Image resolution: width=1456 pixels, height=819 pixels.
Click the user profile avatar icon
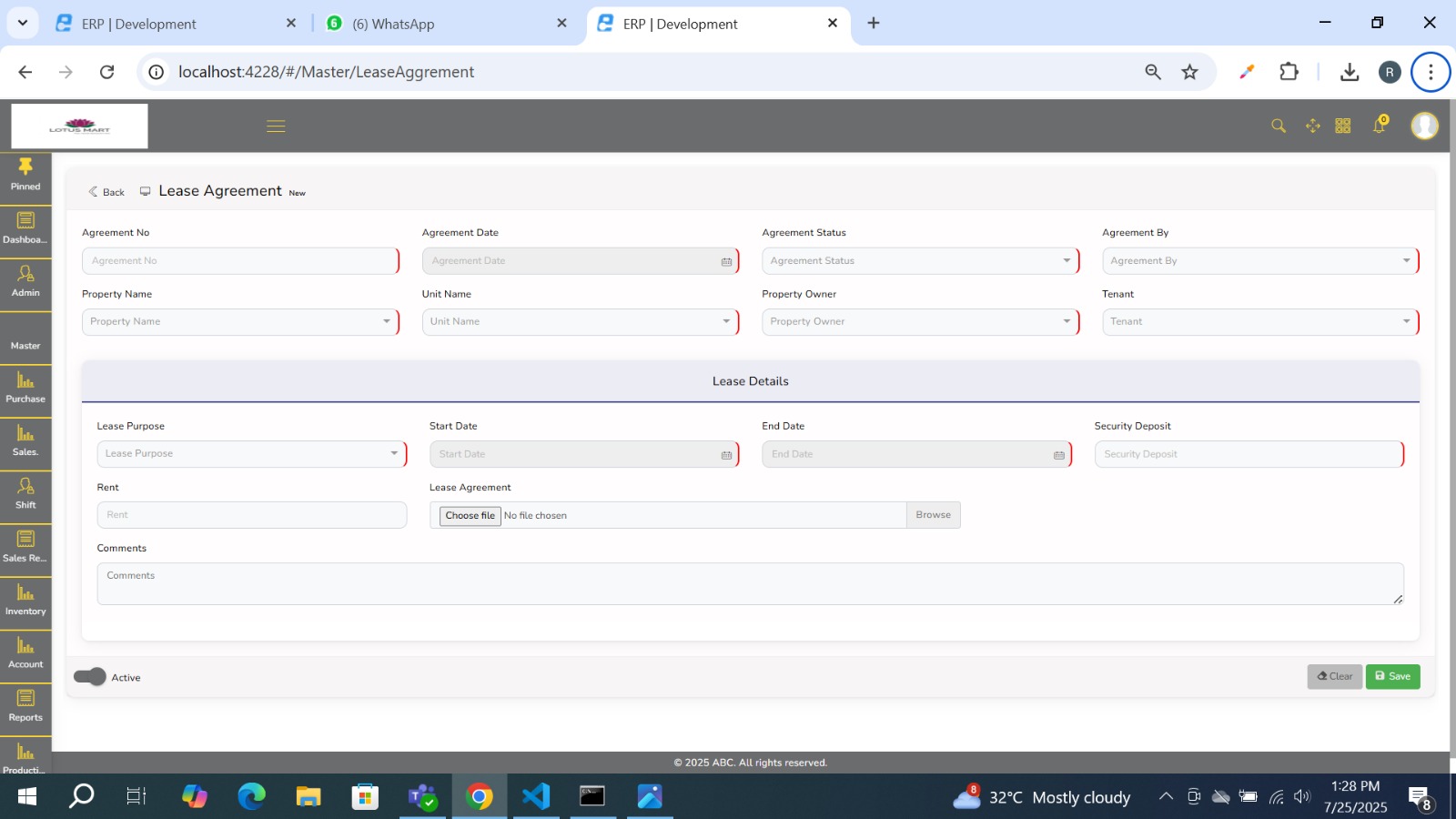pyautogui.click(x=1424, y=126)
